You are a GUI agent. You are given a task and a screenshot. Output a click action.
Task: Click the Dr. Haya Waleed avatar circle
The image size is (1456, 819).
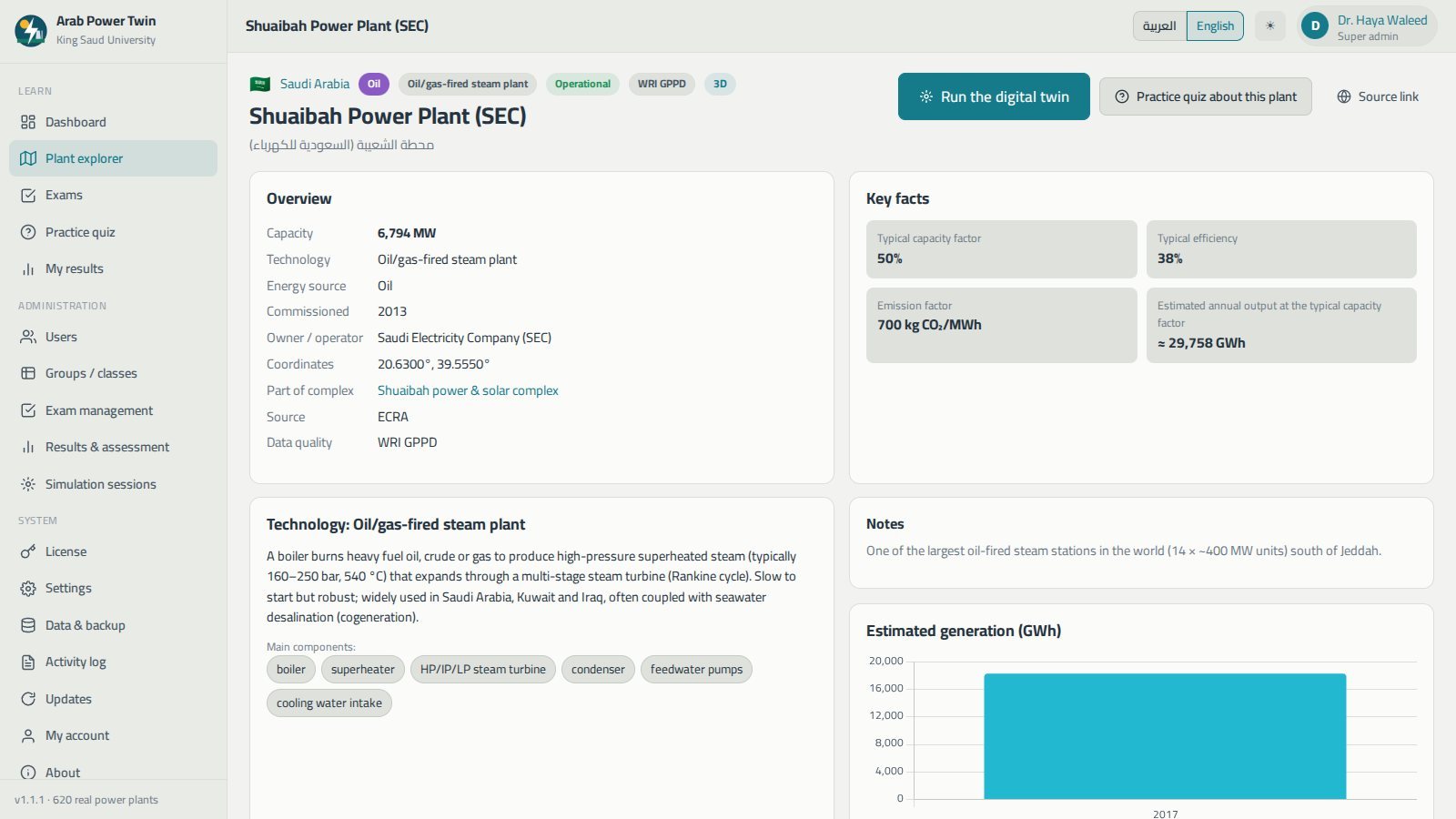(1315, 26)
